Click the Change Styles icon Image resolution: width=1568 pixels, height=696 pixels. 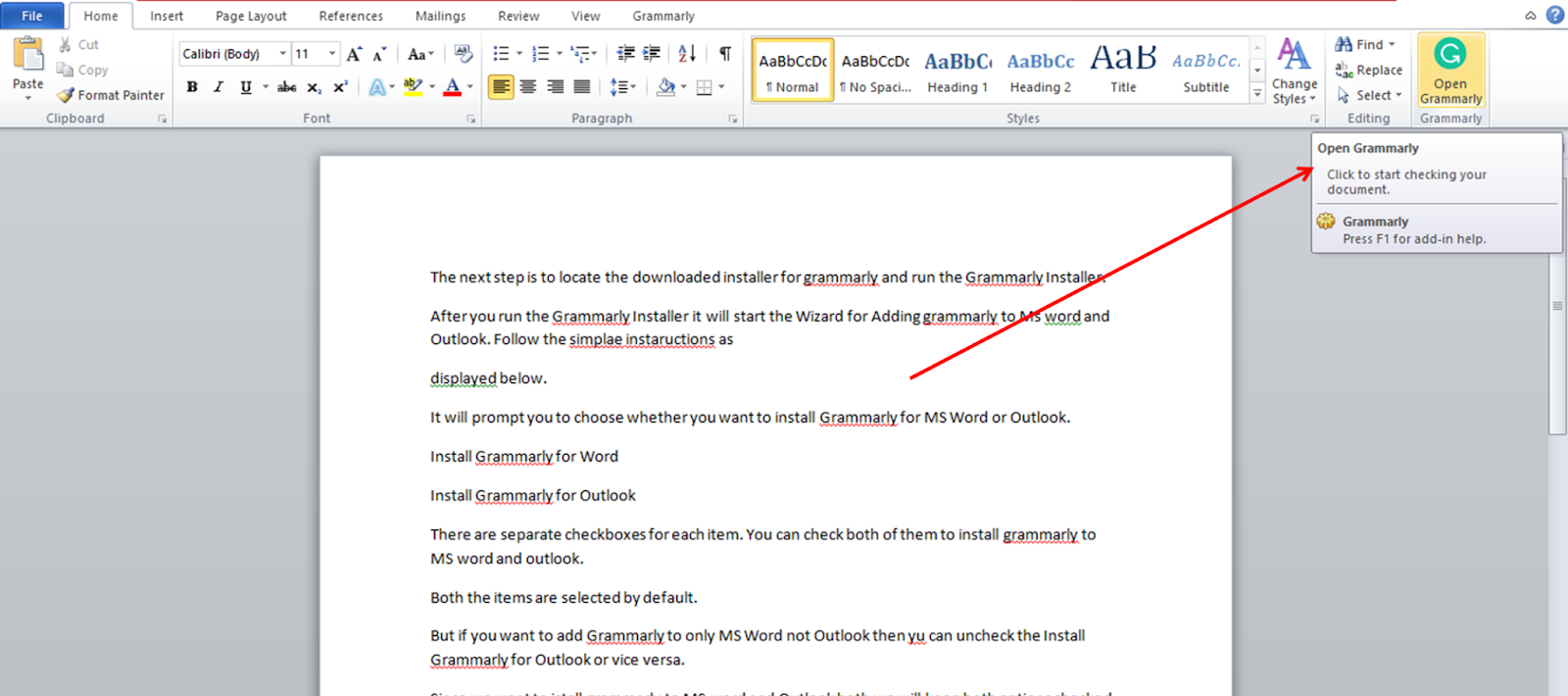1294,69
